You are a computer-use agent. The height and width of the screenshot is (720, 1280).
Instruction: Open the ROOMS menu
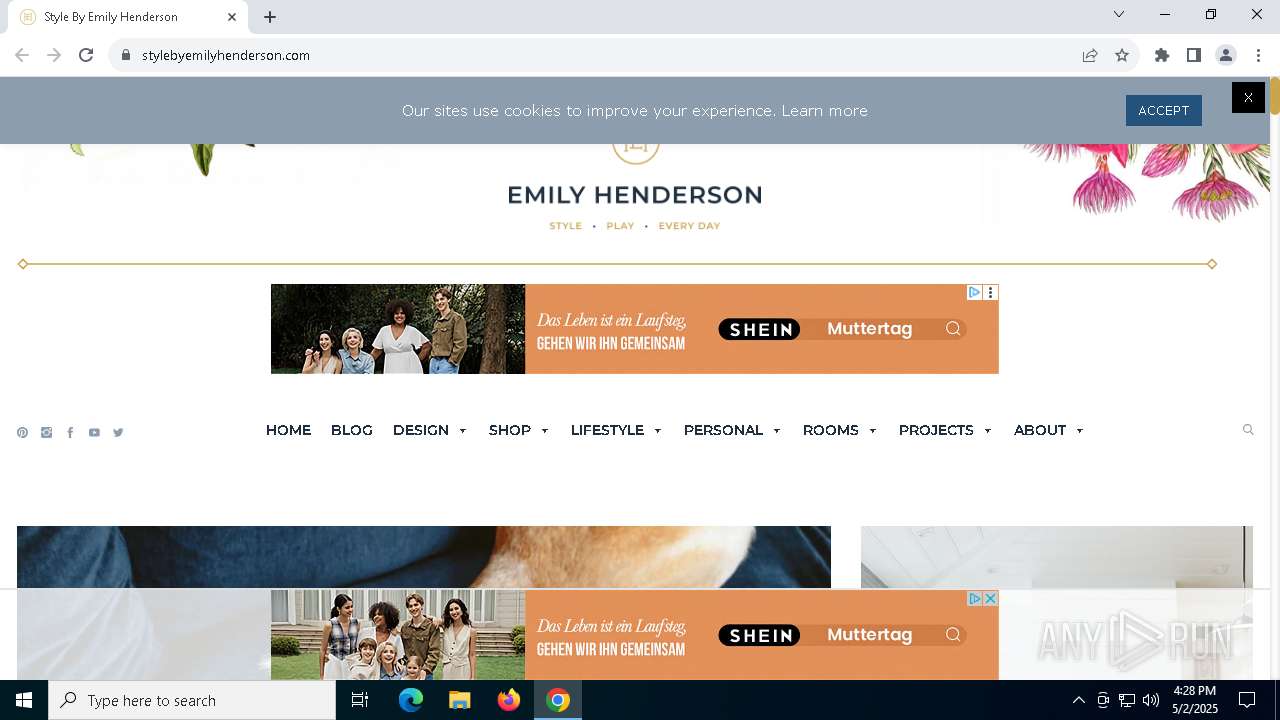830,430
